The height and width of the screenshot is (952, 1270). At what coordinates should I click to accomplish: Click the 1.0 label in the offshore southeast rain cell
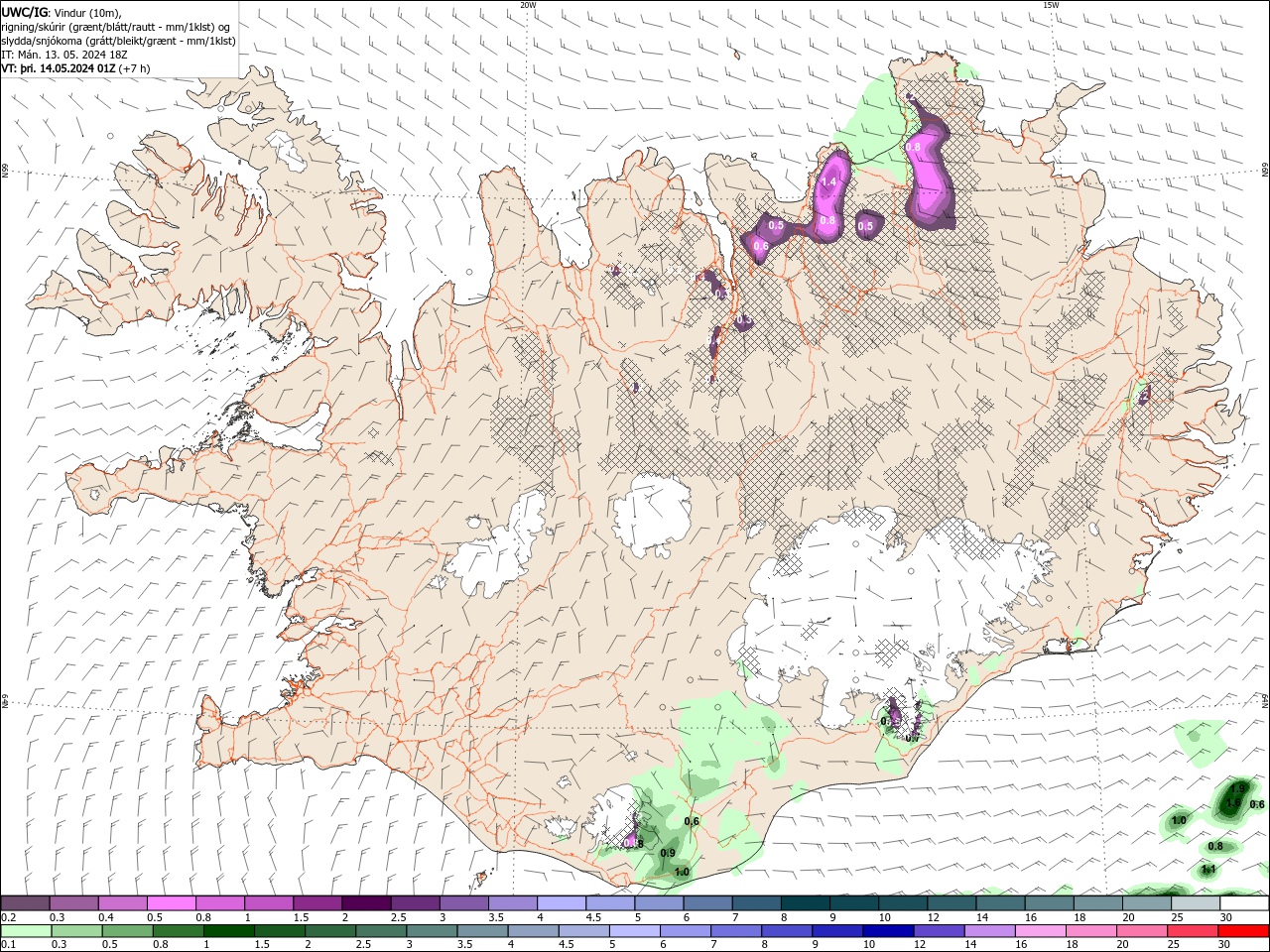(1179, 821)
